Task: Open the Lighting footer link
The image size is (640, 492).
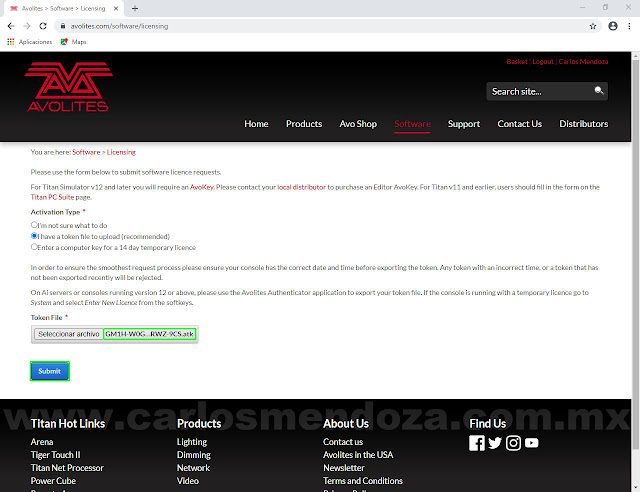Action: pyautogui.click(x=192, y=442)
